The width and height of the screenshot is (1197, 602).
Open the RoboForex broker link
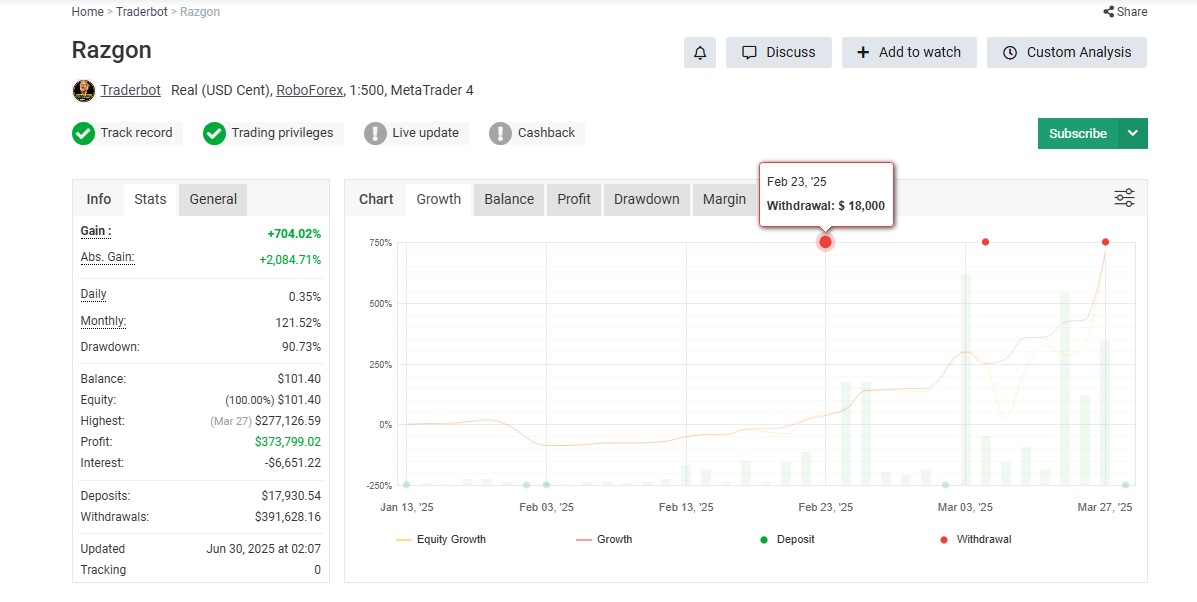pyautogui.click(x=309, y=90)
